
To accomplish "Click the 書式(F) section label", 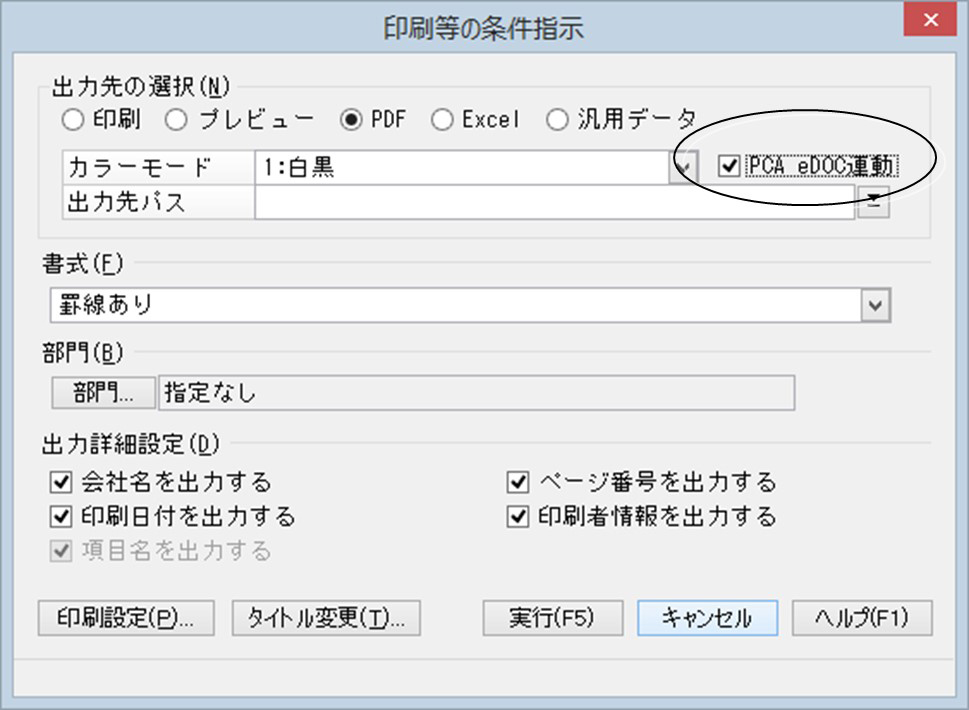I will tap(83, 264).
